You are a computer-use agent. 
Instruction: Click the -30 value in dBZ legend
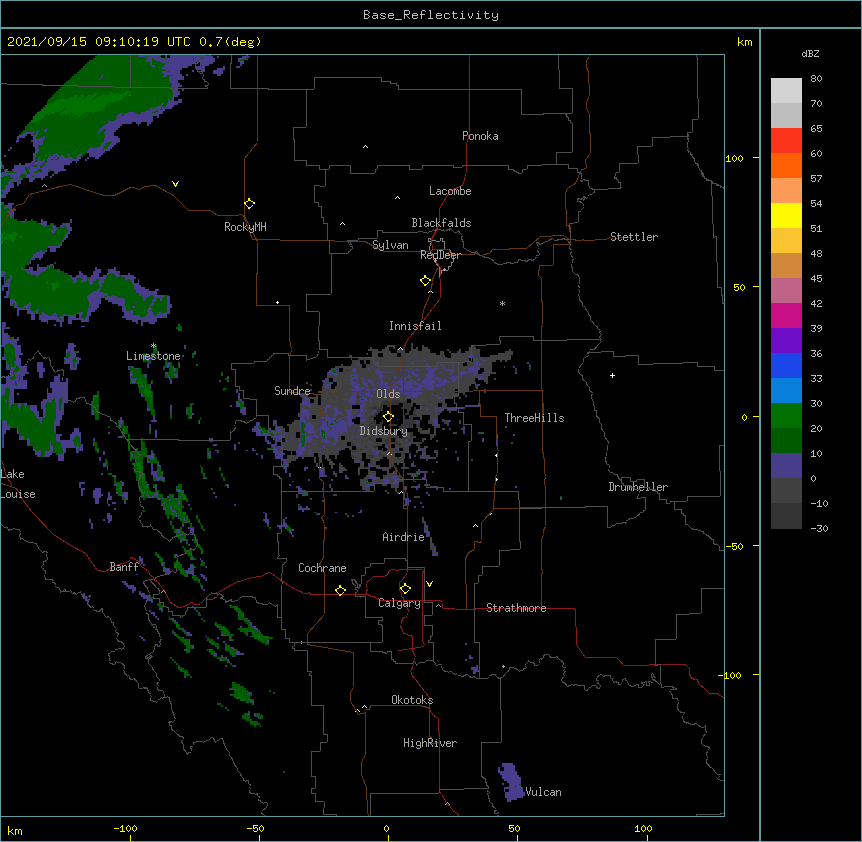pos(819,528)
